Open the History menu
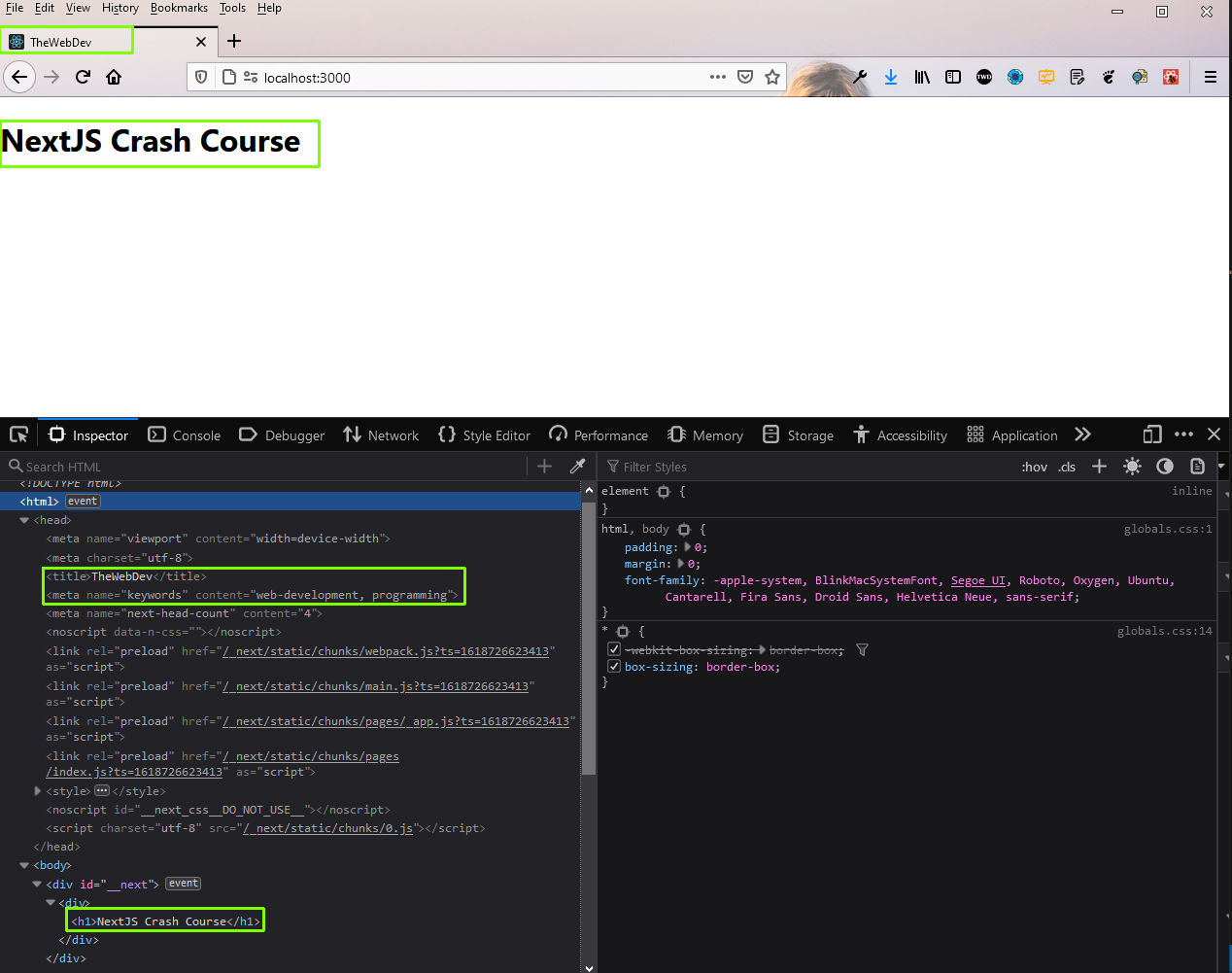Screen dimensions: 1232x973 pos(120,8)
